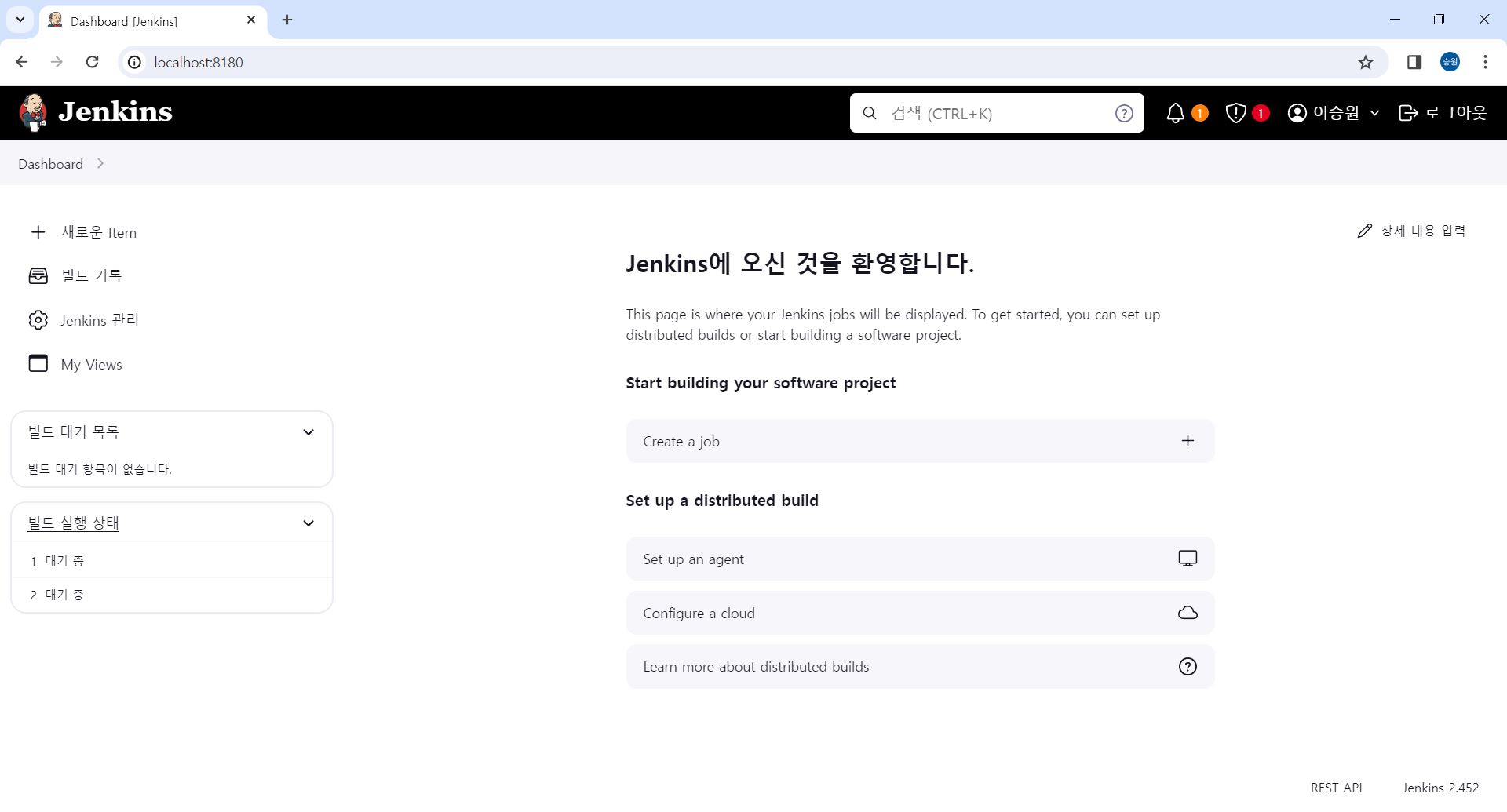Image resolution: width=1507 pixels, height=812 pixels.
Task: Click the 빌드 대기 목록 heading
Action: pos(73,431)
